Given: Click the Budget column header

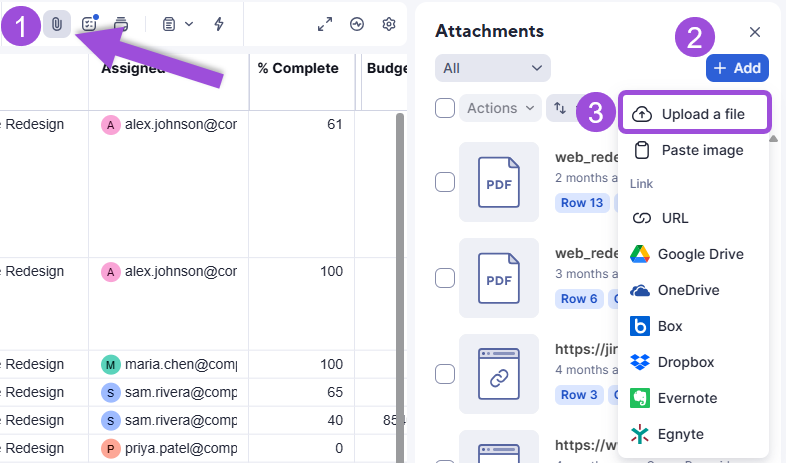Looking at the screenshot, I should click(384, 82).
